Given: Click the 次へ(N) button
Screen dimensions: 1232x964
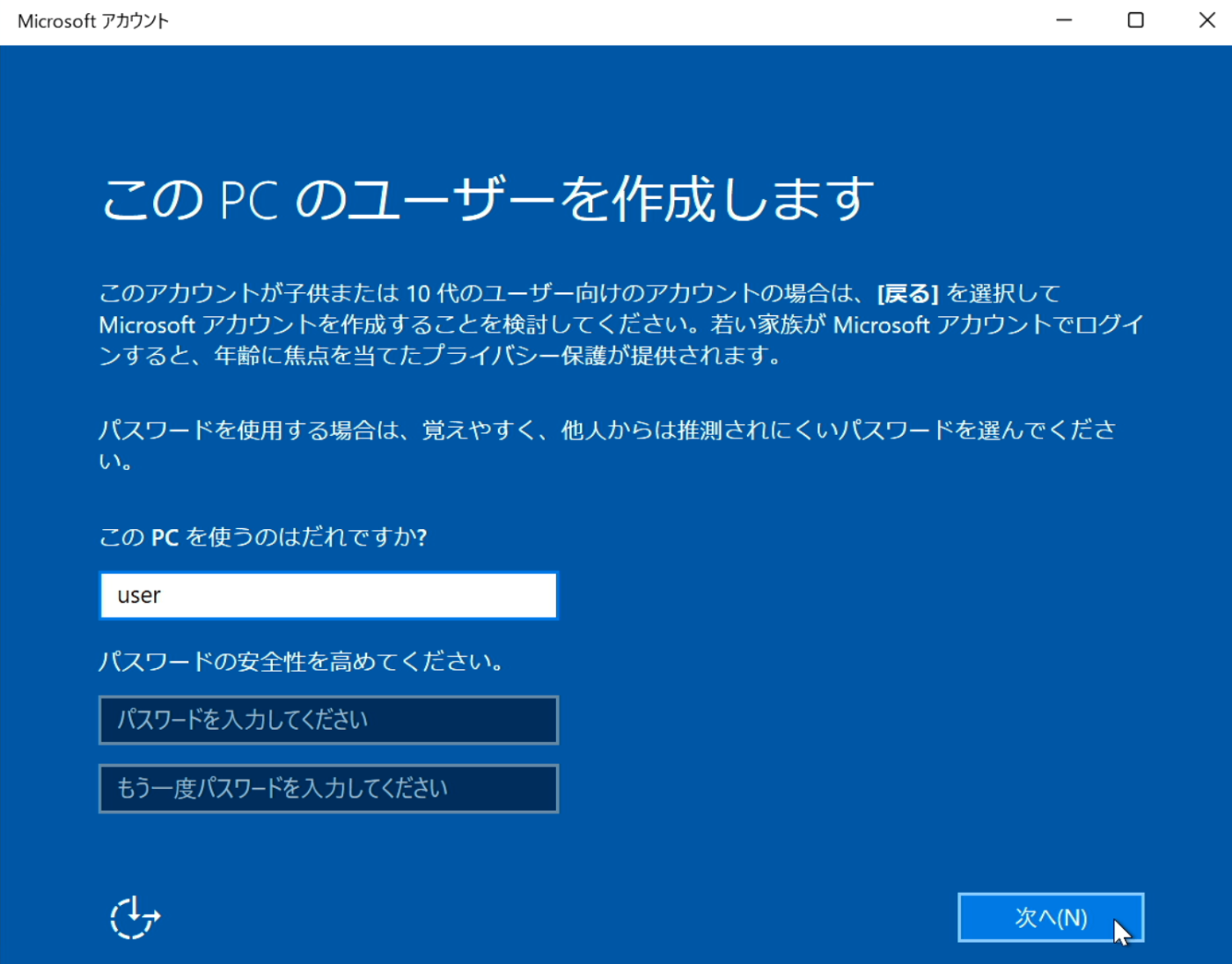Looking at the screenshot, I should (1051, 917).
